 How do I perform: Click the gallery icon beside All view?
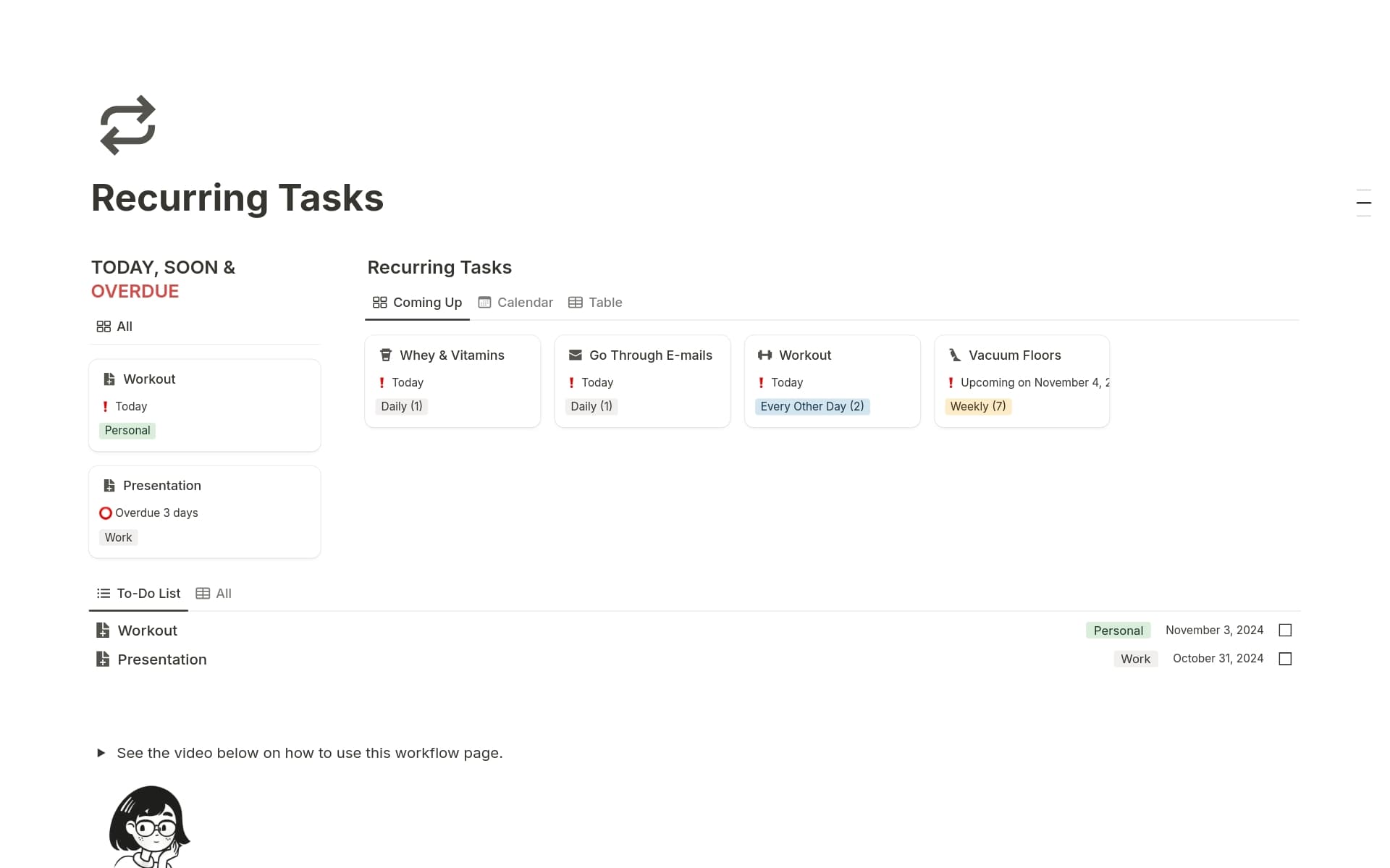(x=104, y=326)
